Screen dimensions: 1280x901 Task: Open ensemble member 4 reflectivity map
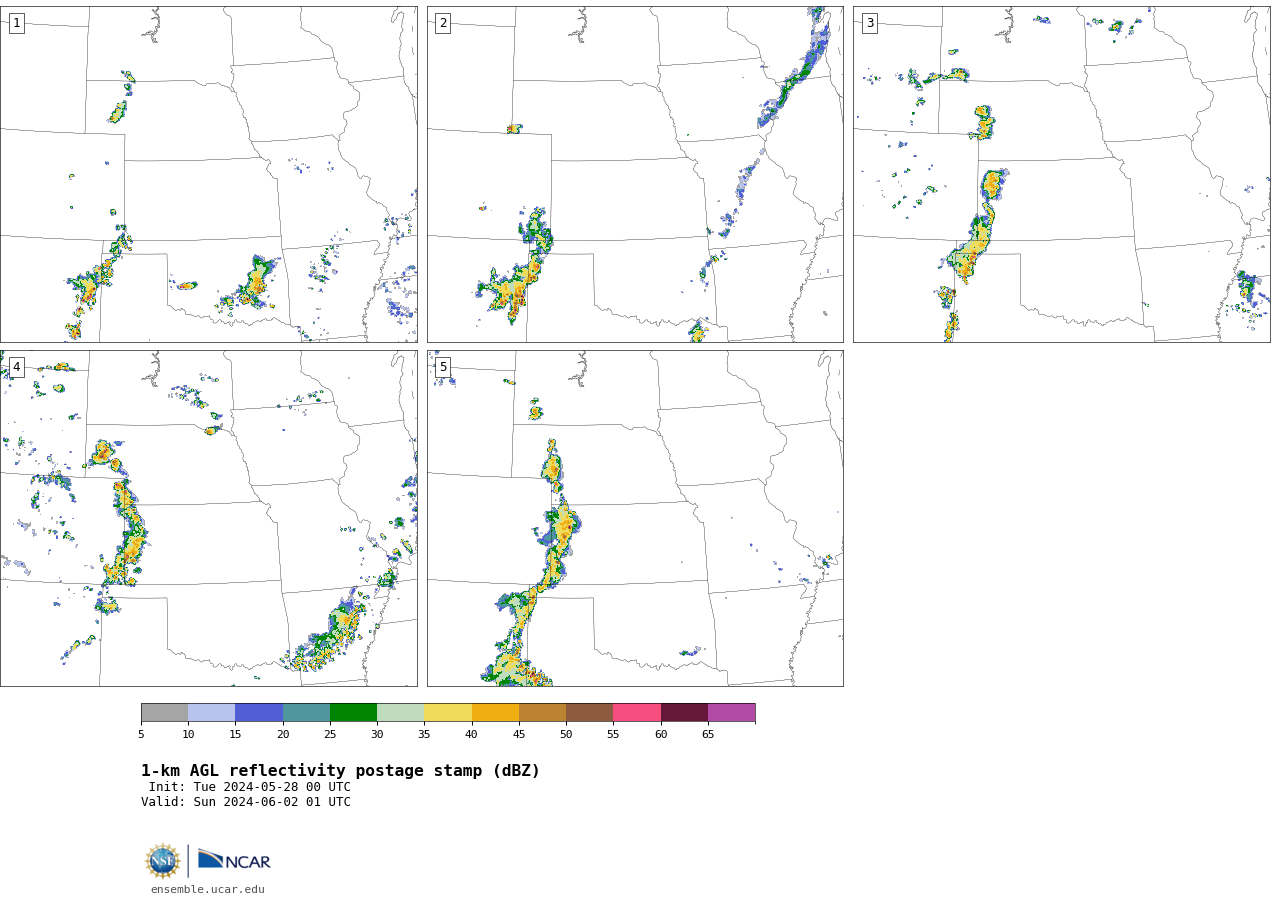click(x=208, y=518)
